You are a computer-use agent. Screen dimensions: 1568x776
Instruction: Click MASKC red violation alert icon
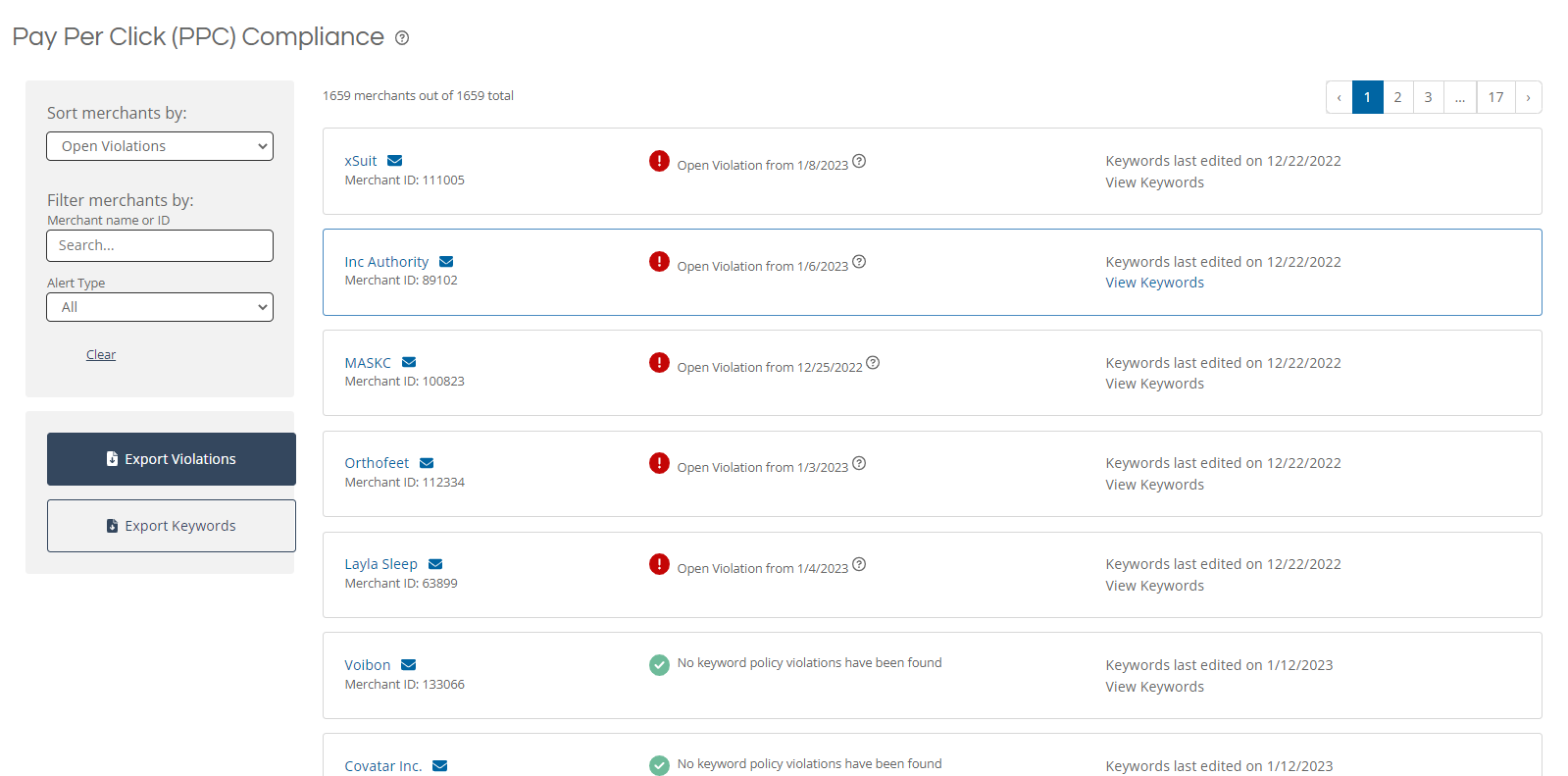tap(659, 363)
